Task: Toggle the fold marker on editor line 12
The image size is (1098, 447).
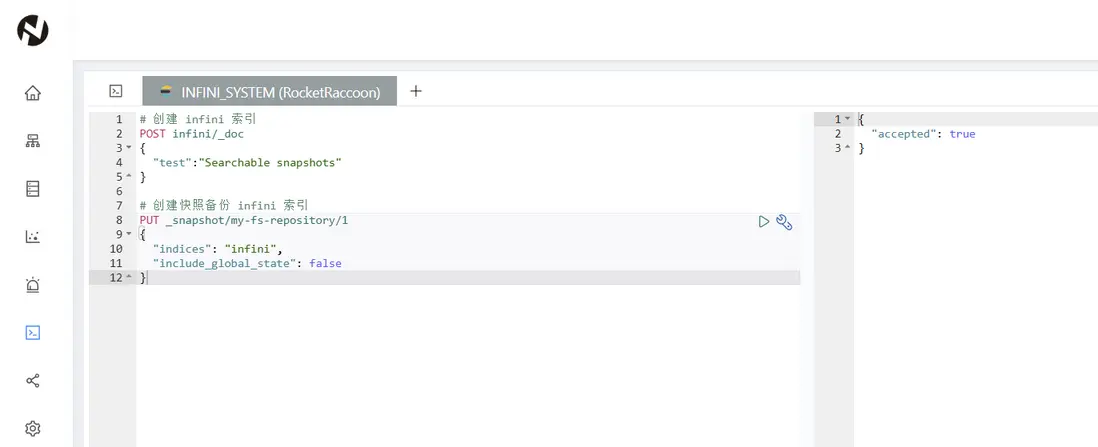Action: [129, 278]
